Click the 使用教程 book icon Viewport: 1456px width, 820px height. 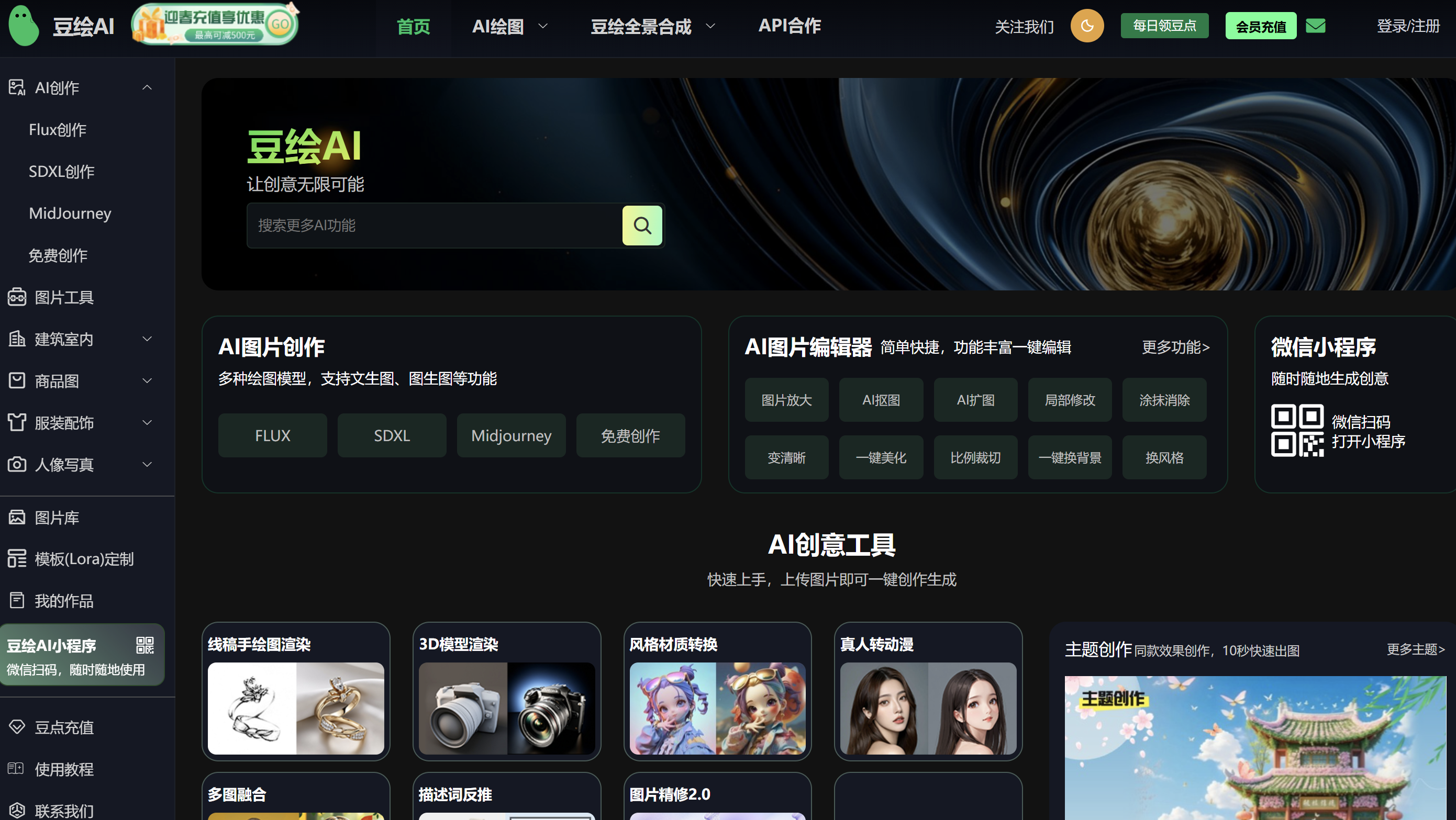pyautogui.click(x=17, y=769)
